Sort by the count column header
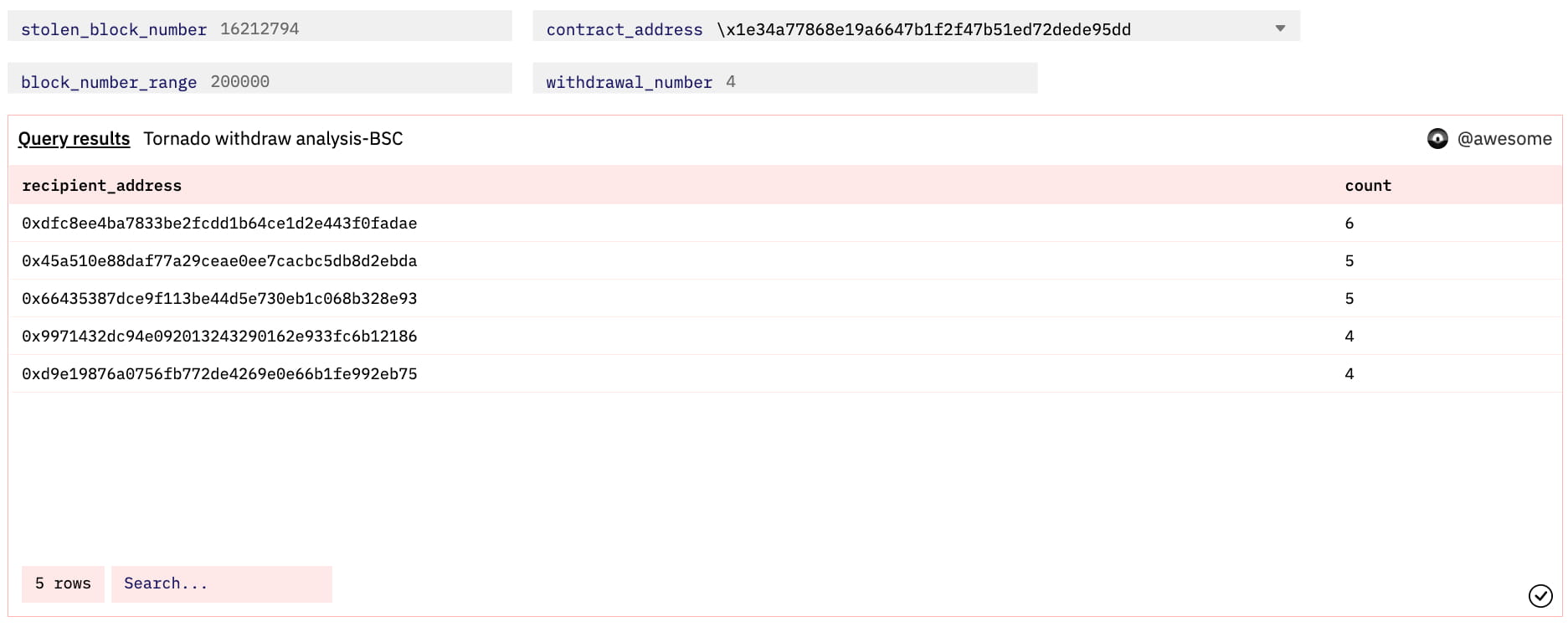This screenshot has height=627, width=1568. point(1367,186)
